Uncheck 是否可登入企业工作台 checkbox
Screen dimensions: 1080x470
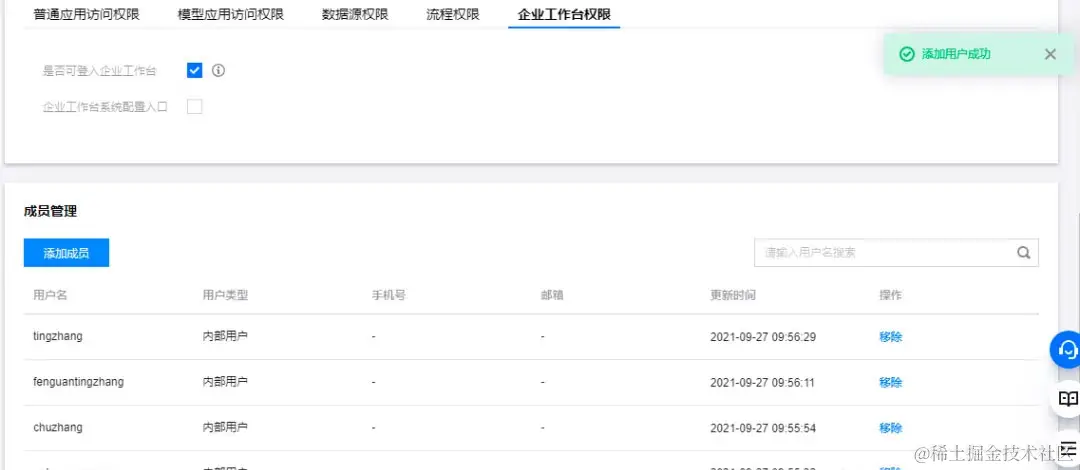pyautogui.click(x=194, y=70)
